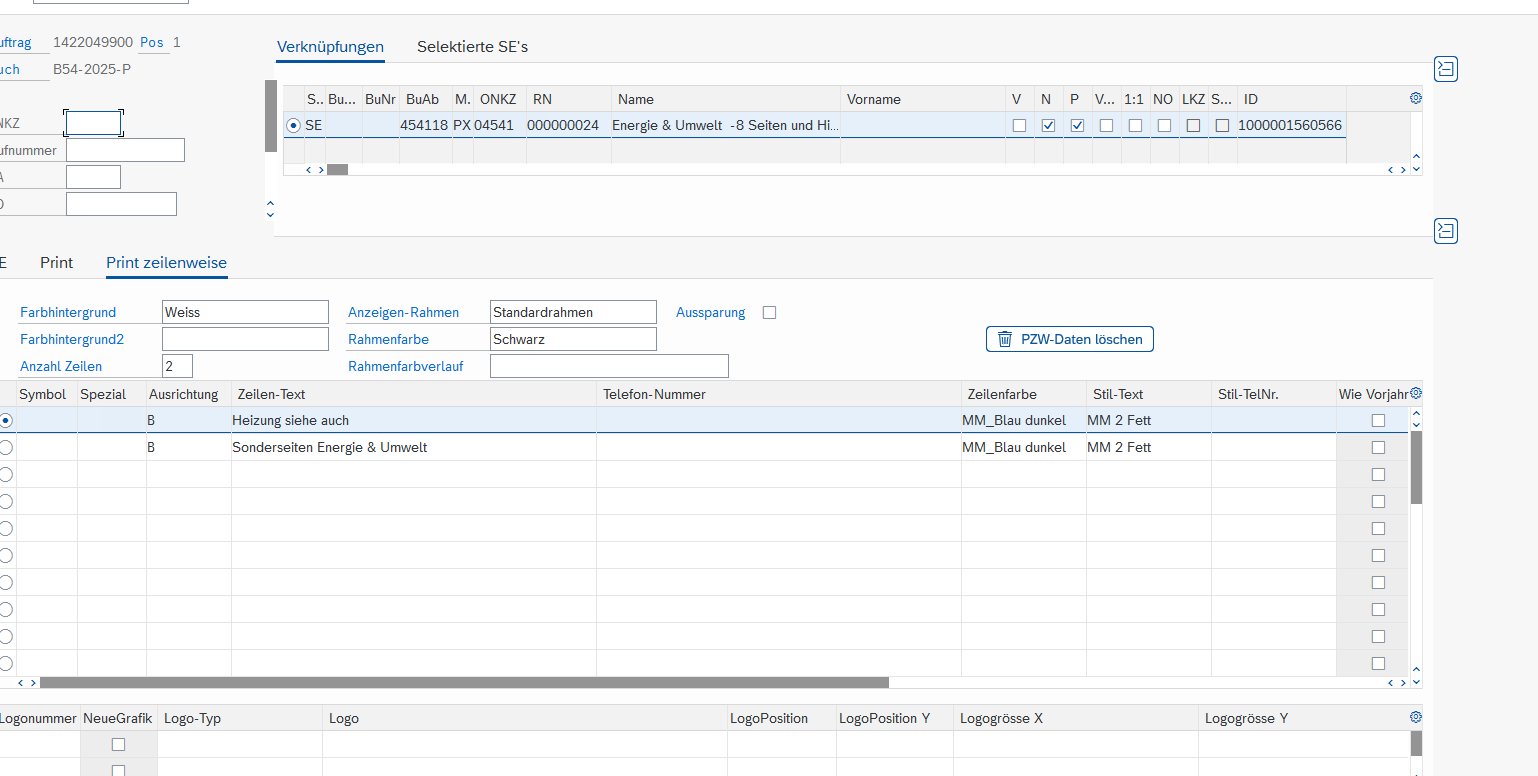Click the RN column header
1538x776 pixels.
point(568,99)
